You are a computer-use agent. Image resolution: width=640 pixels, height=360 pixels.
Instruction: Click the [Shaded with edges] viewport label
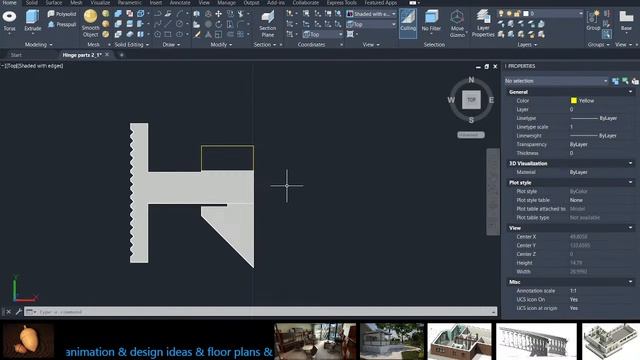coord(40,66)
